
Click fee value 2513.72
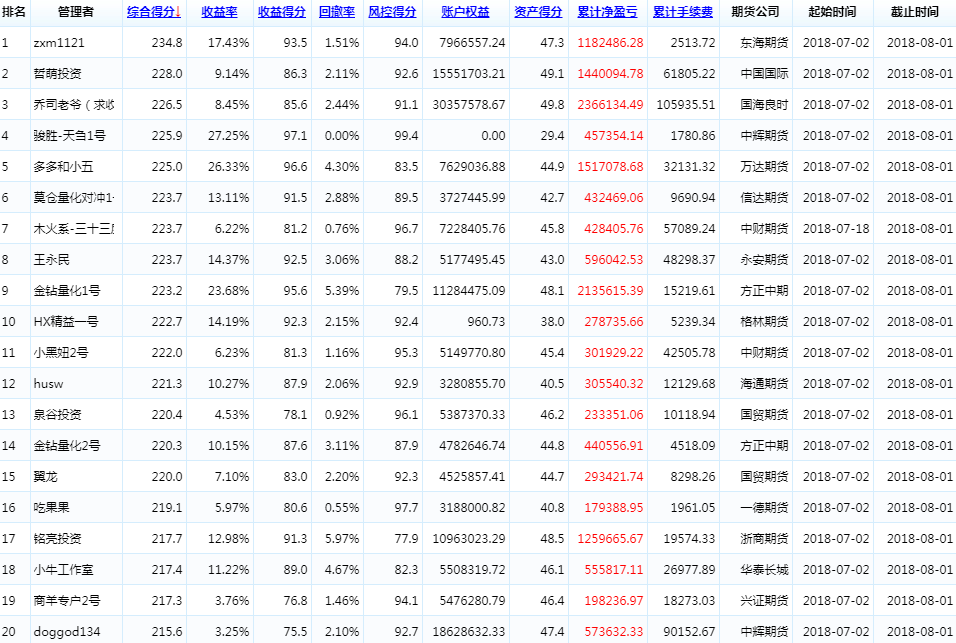(x=693, y=43)
